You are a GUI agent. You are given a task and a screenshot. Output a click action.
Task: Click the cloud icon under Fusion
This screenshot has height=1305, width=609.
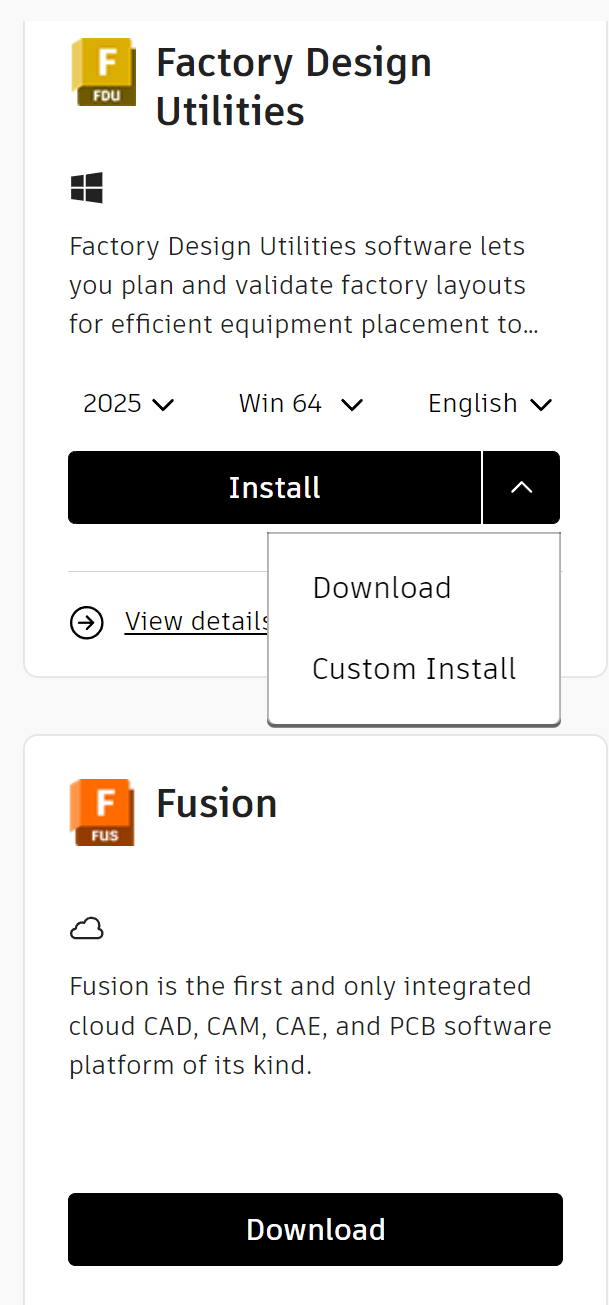click(x=86, y=927)
